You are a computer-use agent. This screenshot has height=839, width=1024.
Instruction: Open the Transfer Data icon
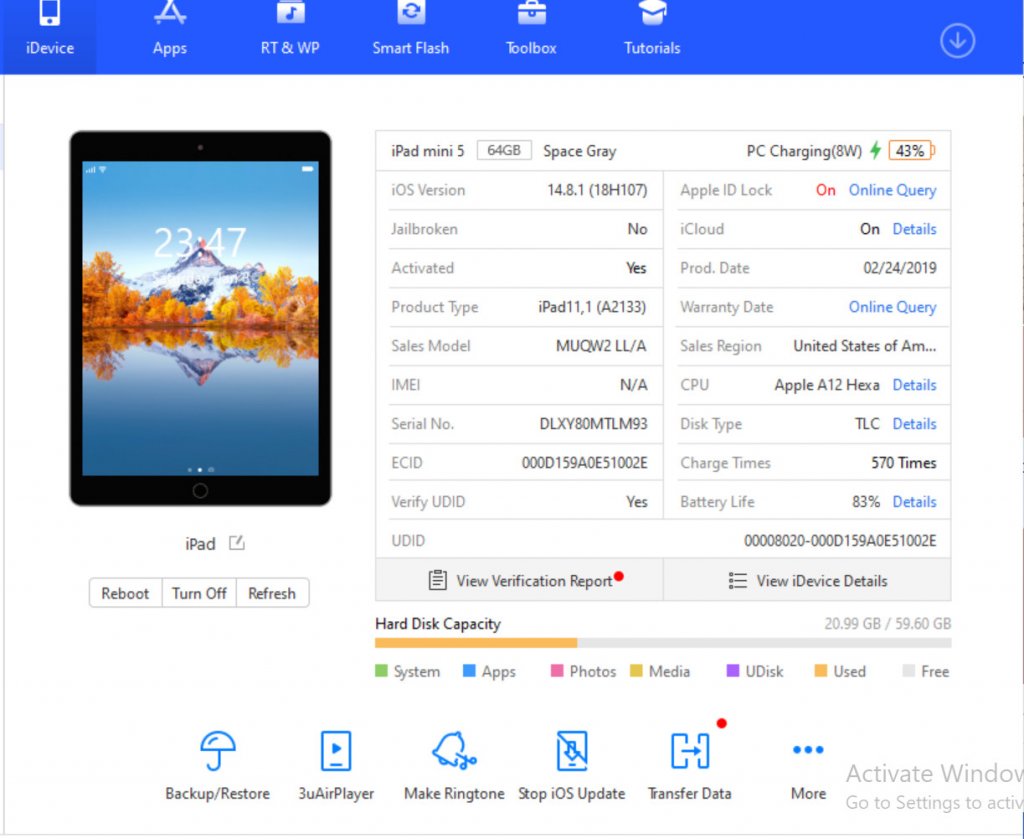[x=690, y=751]
